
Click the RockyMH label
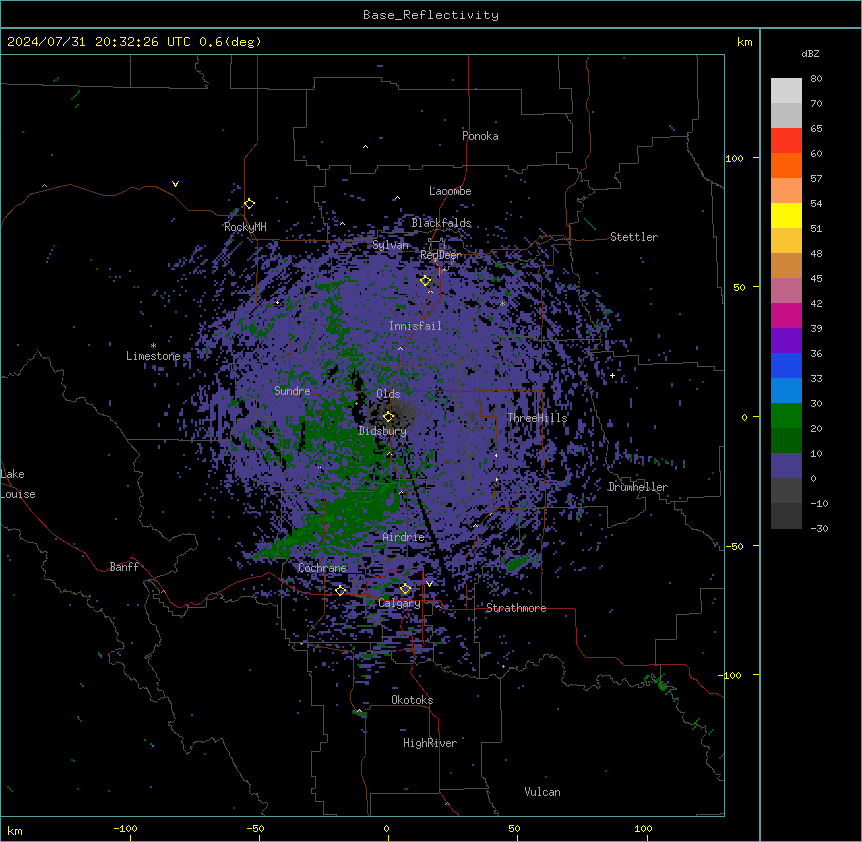point(245,227)
